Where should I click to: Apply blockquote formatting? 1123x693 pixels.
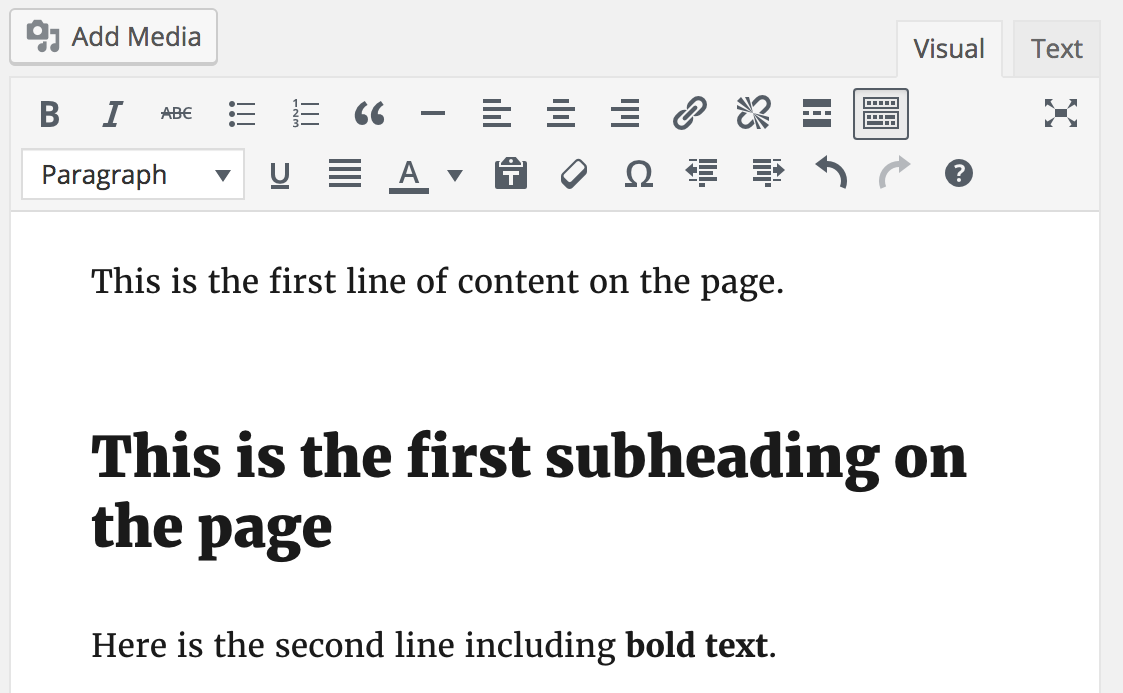point(369,114)
